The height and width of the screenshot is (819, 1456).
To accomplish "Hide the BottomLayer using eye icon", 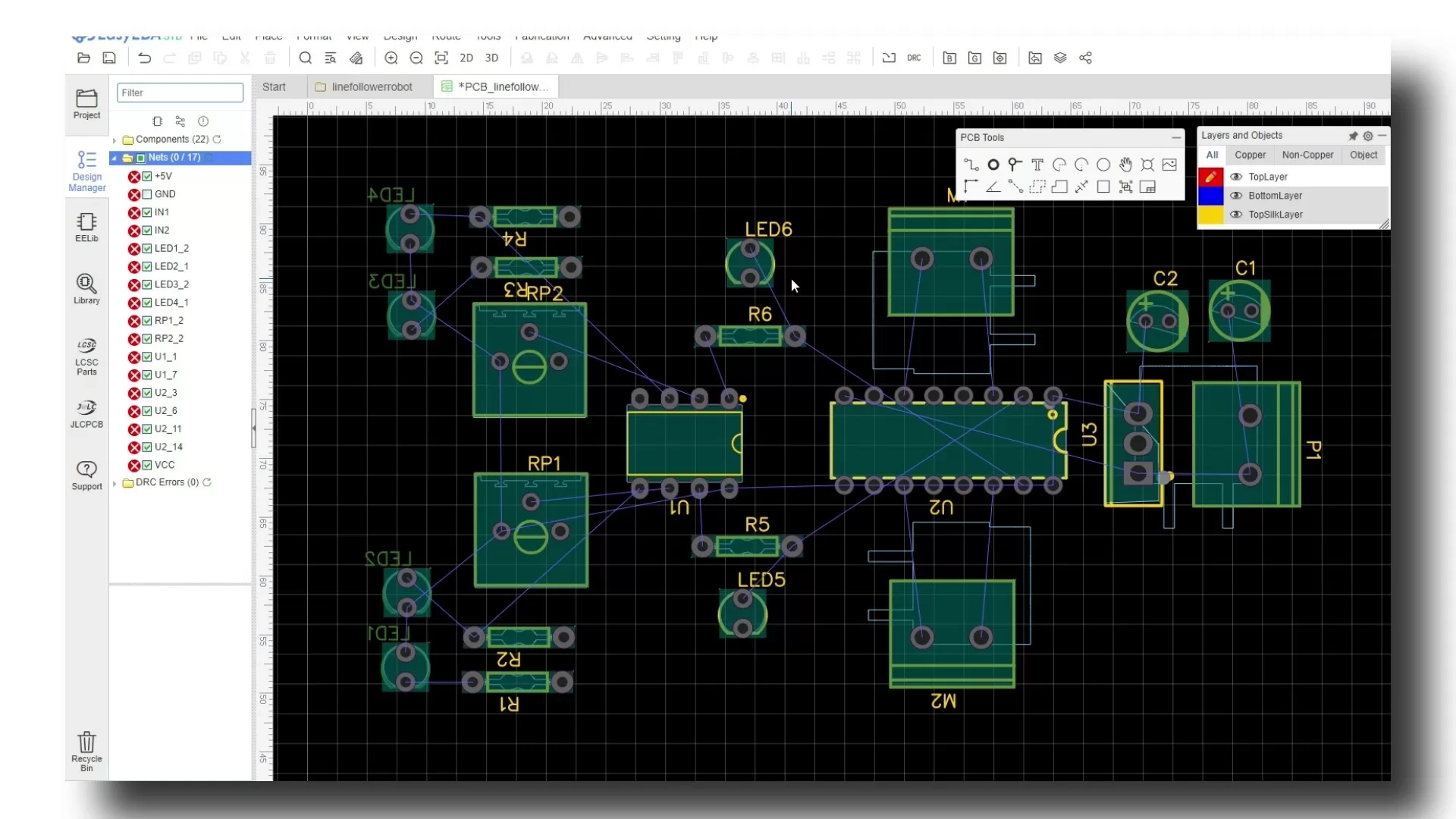I will [x=1236, y=196].
